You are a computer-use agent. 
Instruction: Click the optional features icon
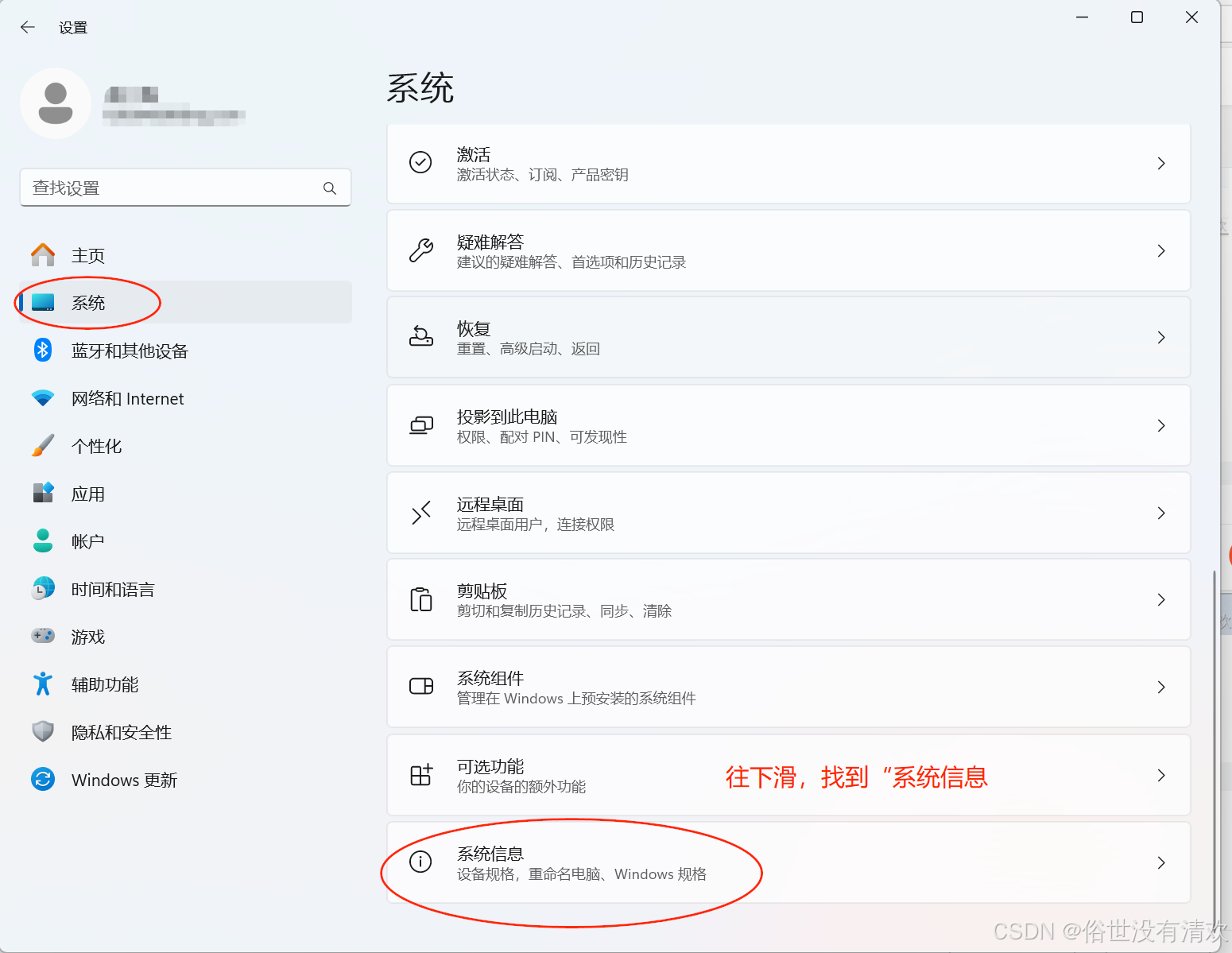(420, 774)
